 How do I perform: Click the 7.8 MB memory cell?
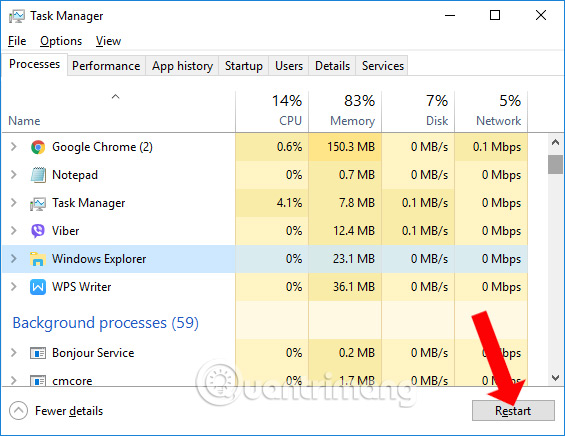[x=345, y=203]
